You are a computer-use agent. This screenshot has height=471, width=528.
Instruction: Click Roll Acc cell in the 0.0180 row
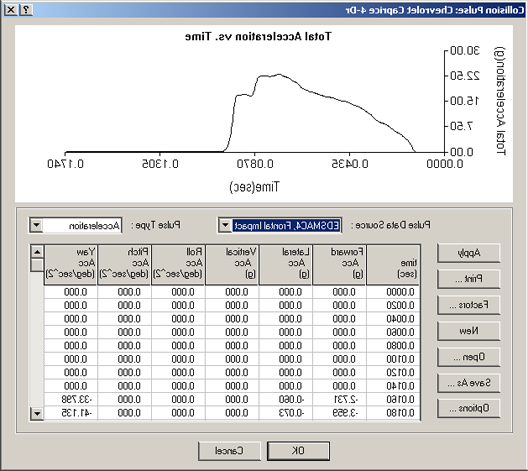[178, 413]
